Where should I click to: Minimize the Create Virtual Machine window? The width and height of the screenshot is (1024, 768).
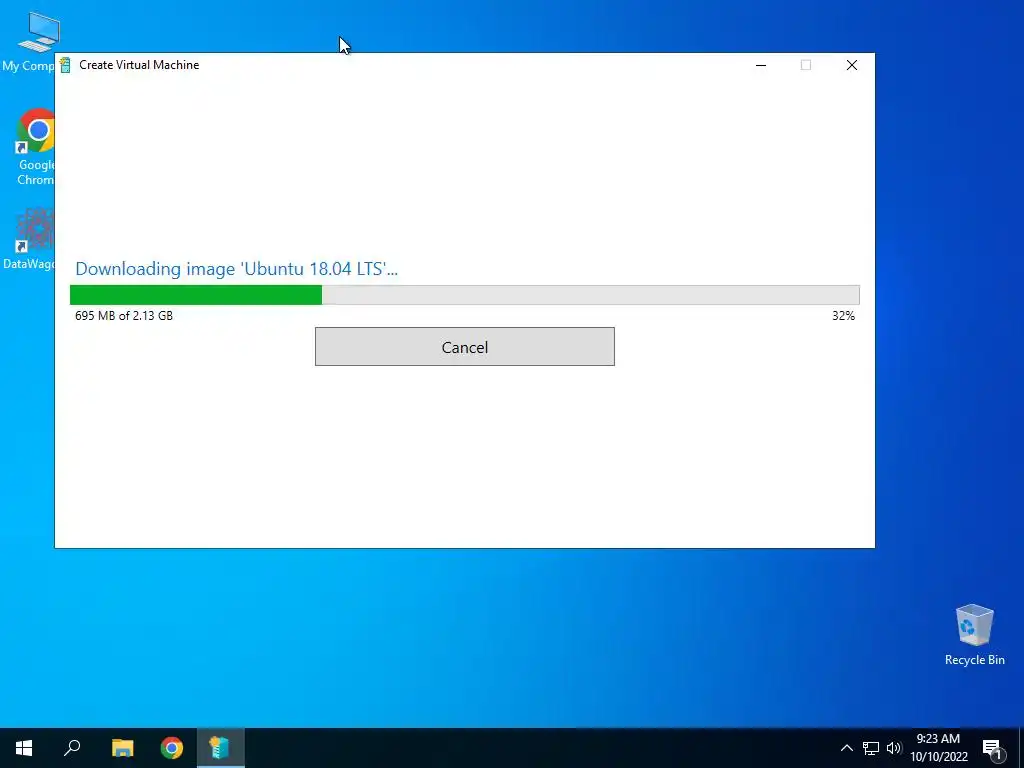coord(761,65)
